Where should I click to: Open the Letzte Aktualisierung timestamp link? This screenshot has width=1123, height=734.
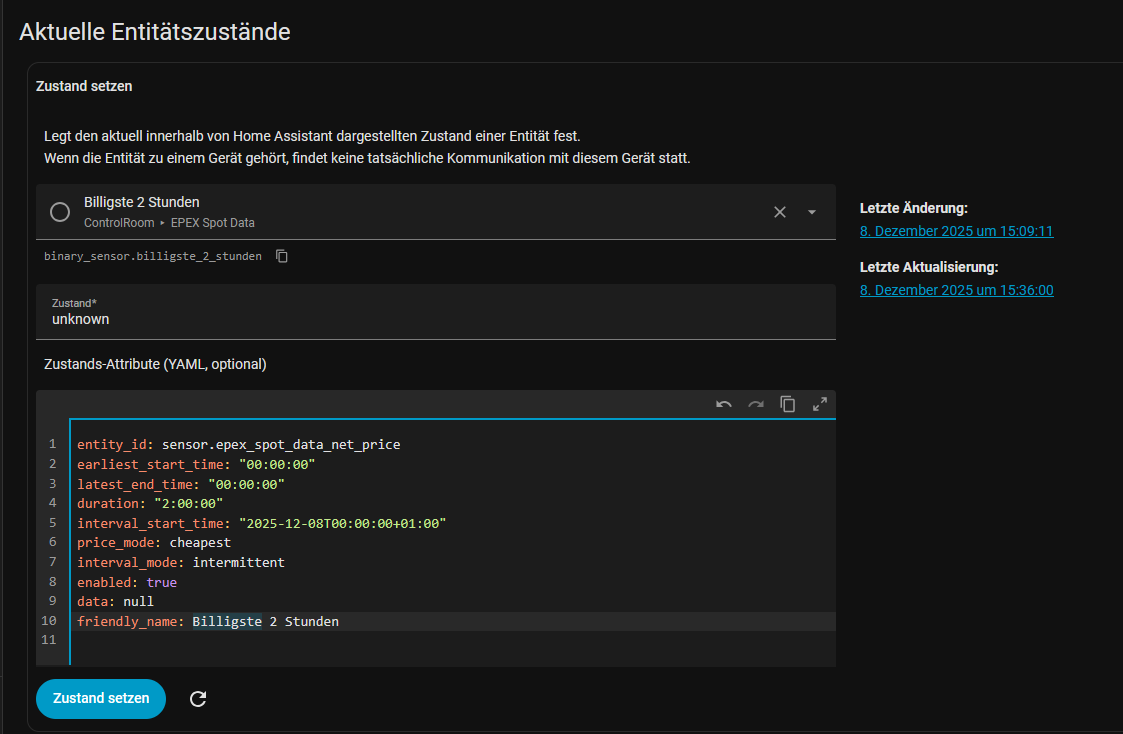point(956,291)
